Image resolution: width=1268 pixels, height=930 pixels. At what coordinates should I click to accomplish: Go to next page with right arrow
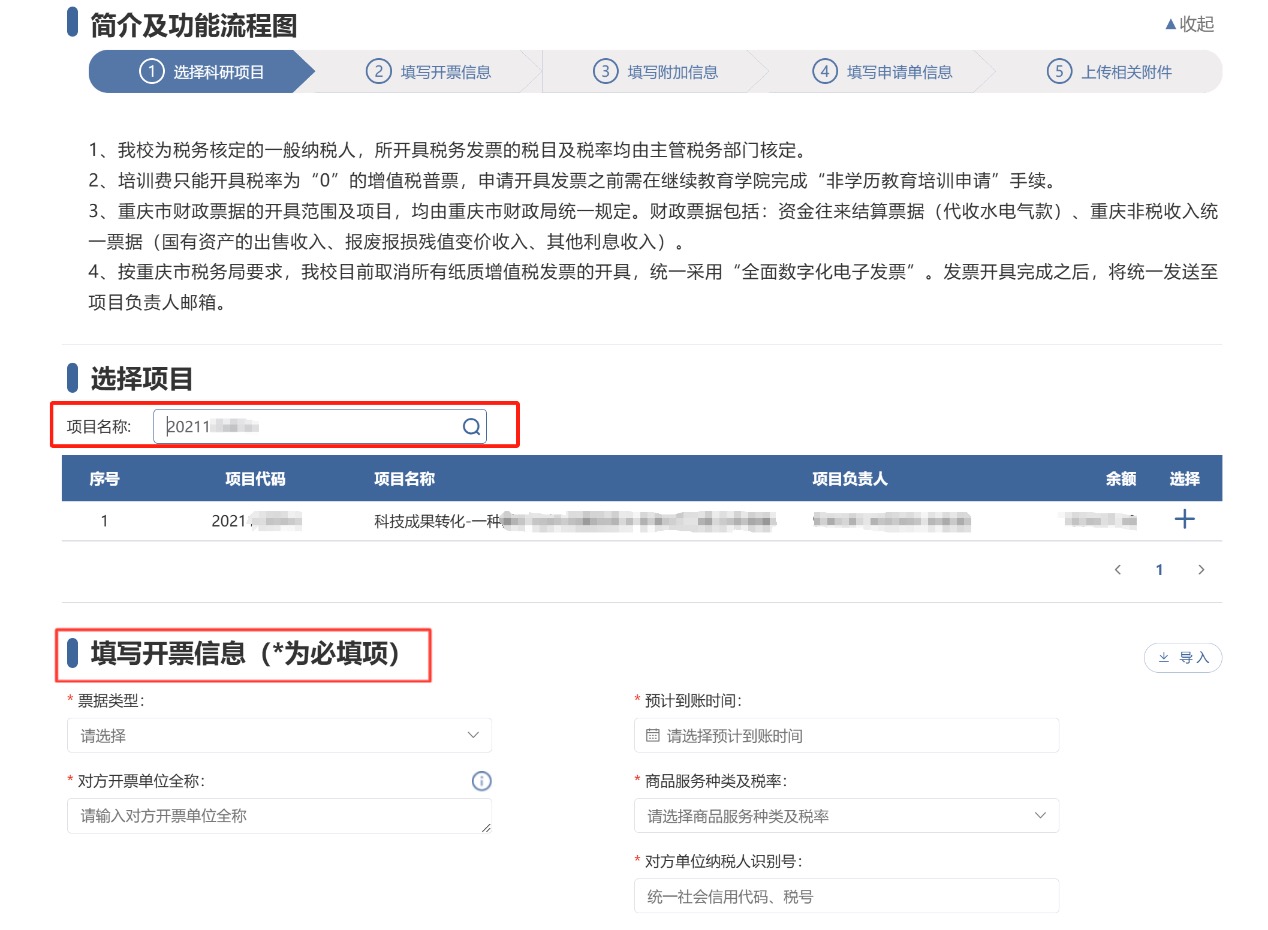[1201, 570]
